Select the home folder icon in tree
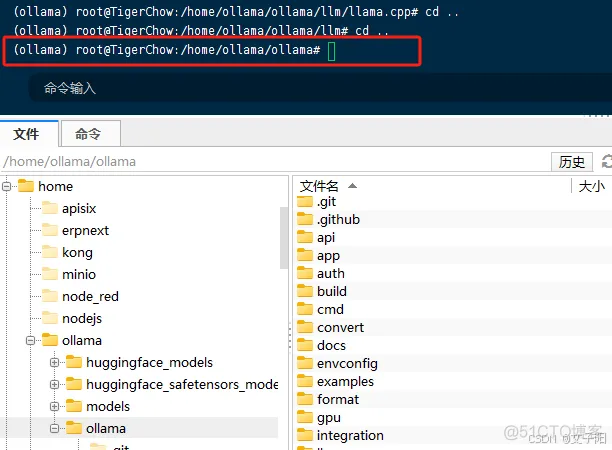This screenshot has width=612, height=450. click(x=26, y=186)
